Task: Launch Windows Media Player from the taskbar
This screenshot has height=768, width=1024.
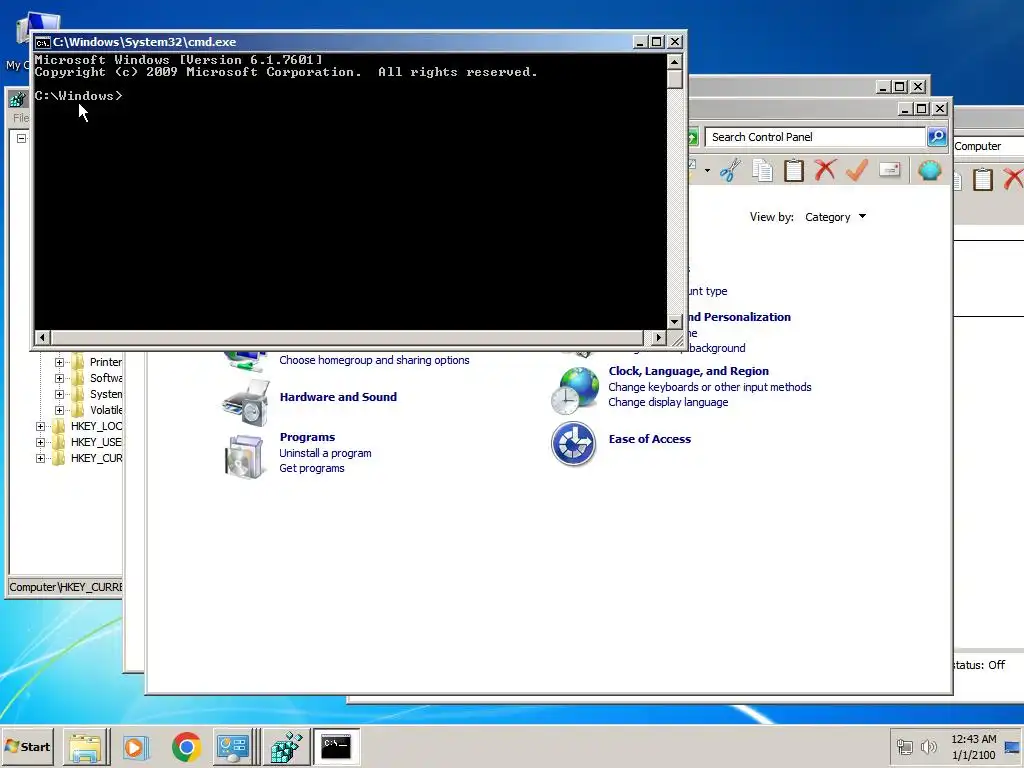Action: coord(136,747)
